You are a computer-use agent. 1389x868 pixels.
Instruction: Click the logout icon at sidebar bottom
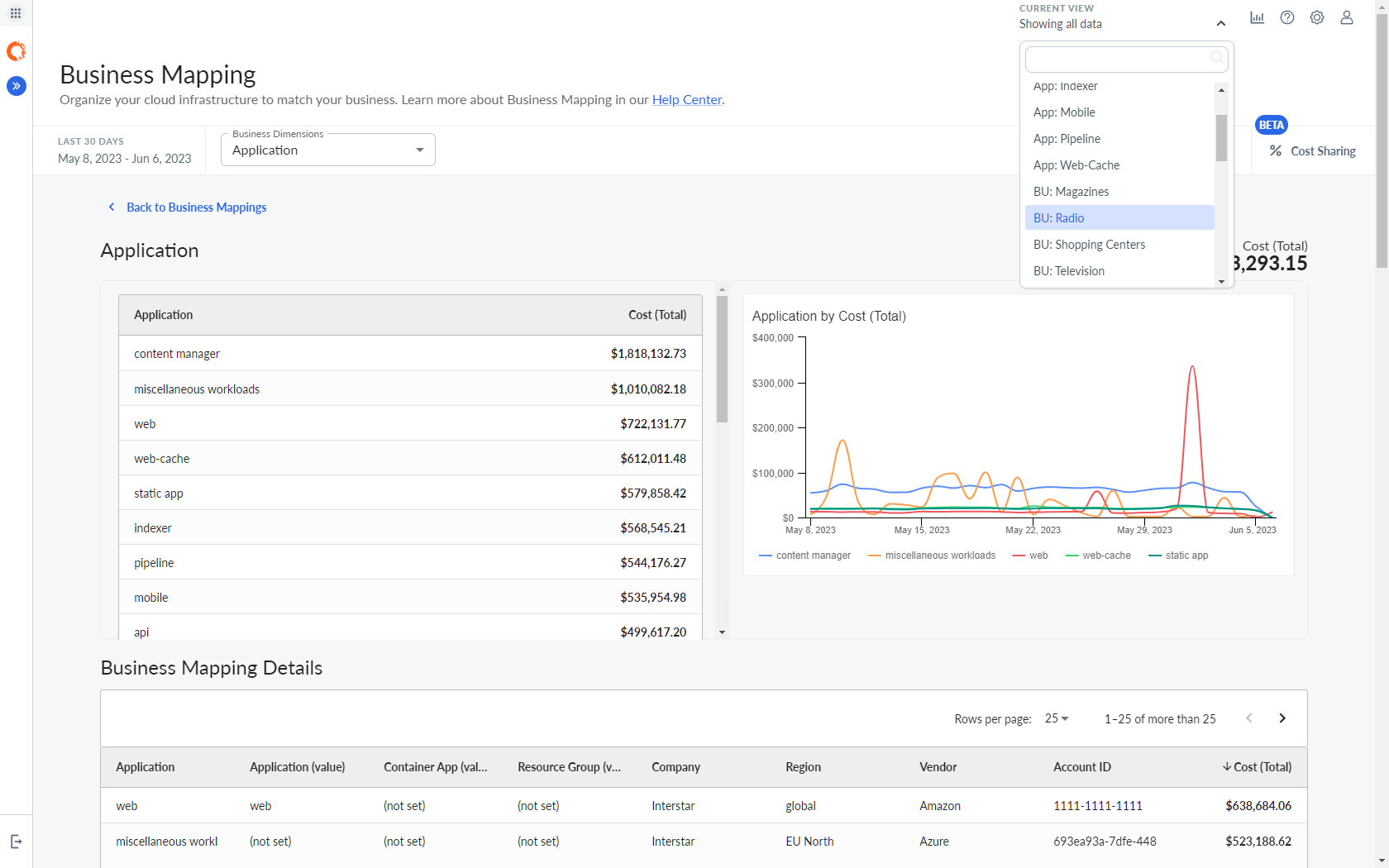[x=16, y=841]
